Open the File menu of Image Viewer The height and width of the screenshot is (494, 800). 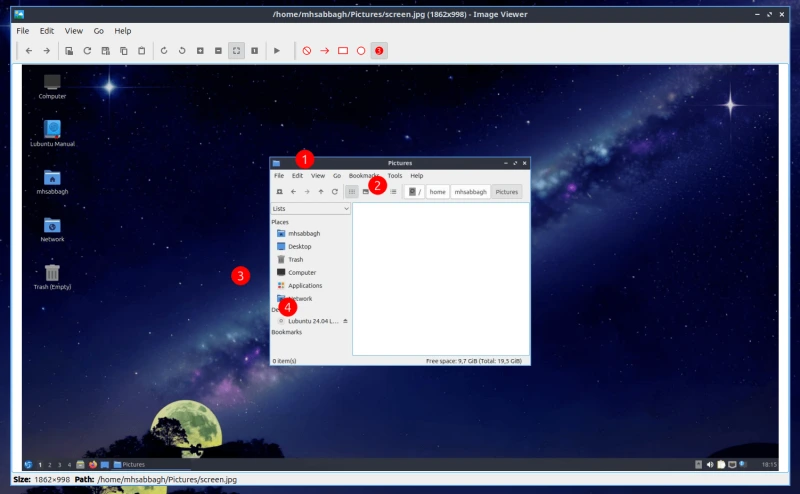point(22,31)
